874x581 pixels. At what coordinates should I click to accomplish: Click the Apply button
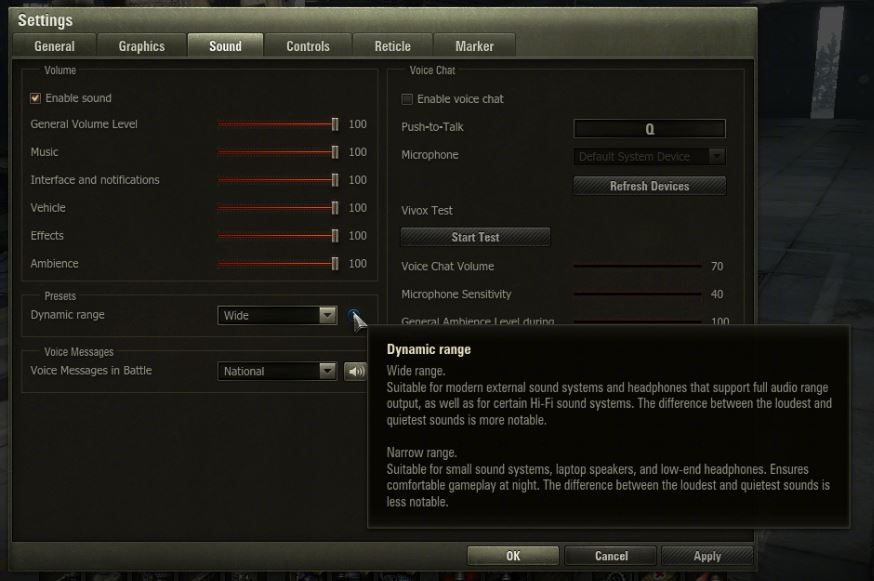click(707, 556)
